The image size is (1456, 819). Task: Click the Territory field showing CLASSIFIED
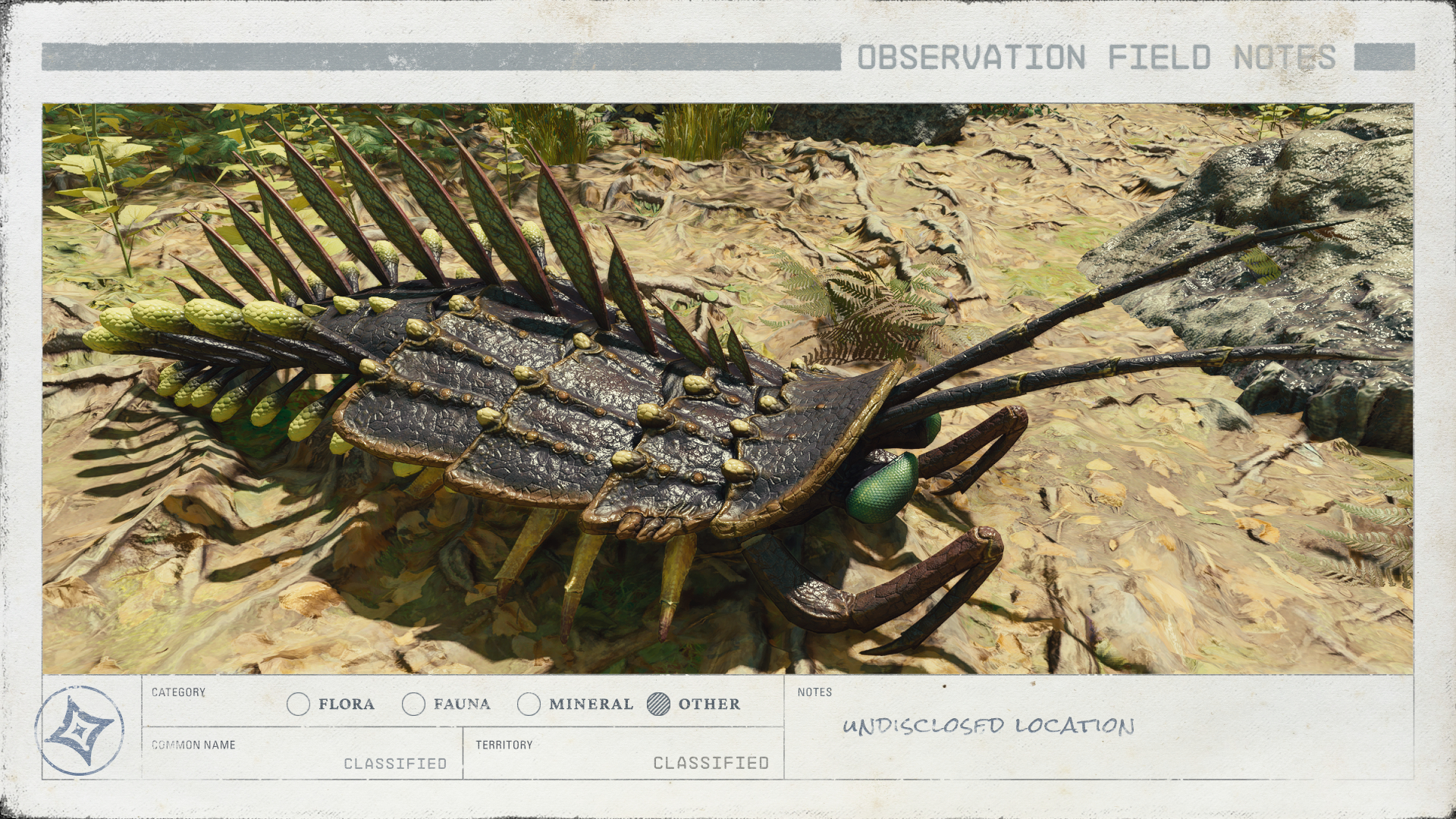click(623, 752)
